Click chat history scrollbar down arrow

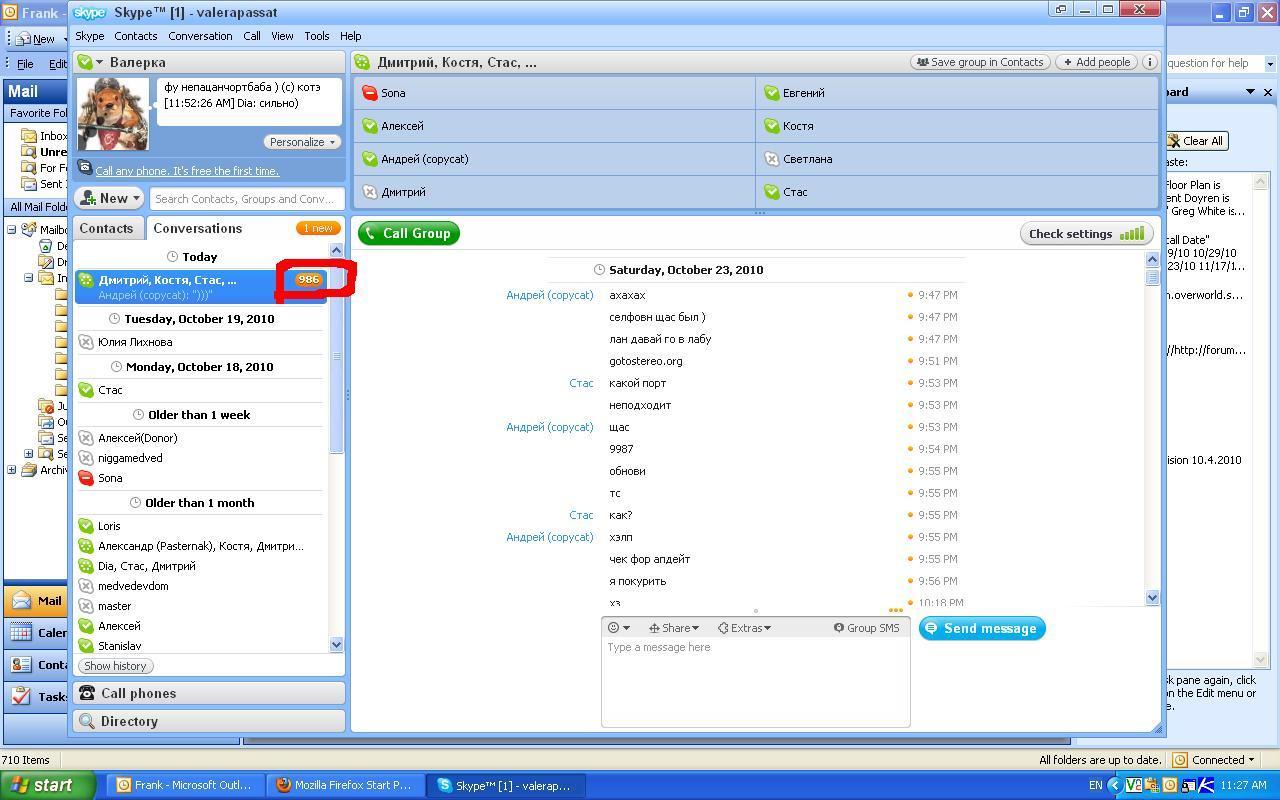[1151, 597]
